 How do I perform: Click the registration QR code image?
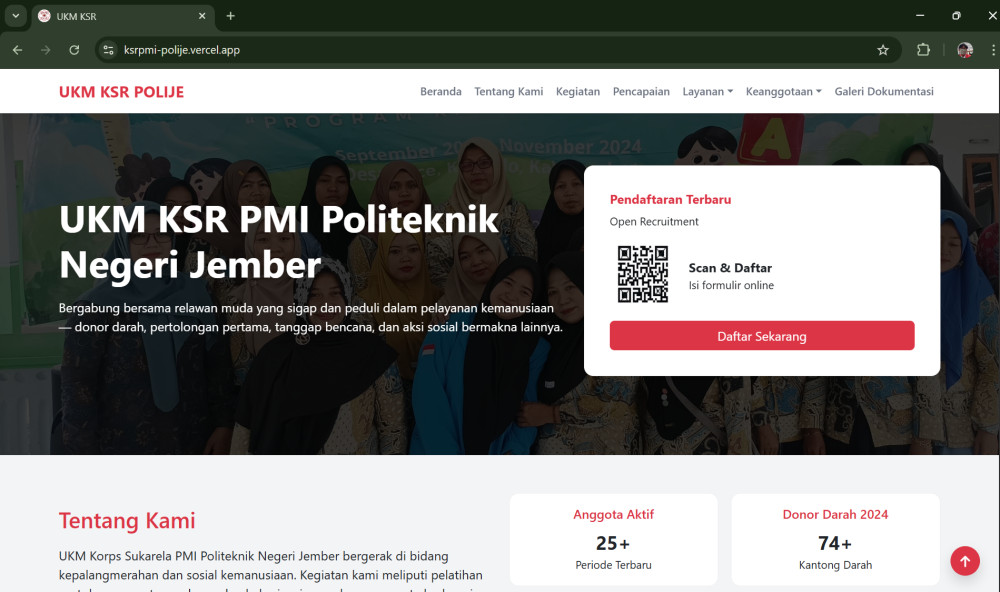[643, 274]
